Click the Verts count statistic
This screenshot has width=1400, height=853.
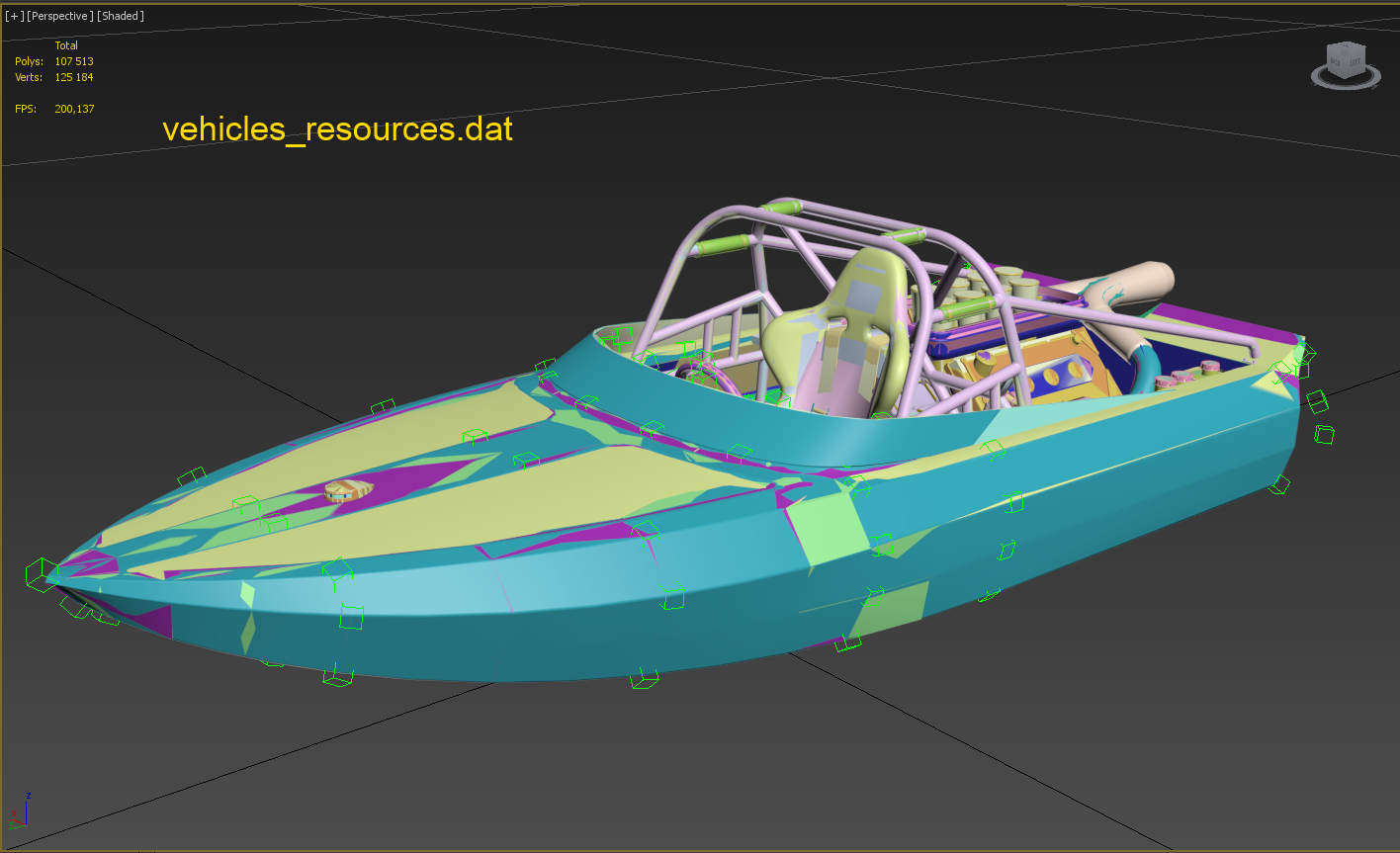73,77
